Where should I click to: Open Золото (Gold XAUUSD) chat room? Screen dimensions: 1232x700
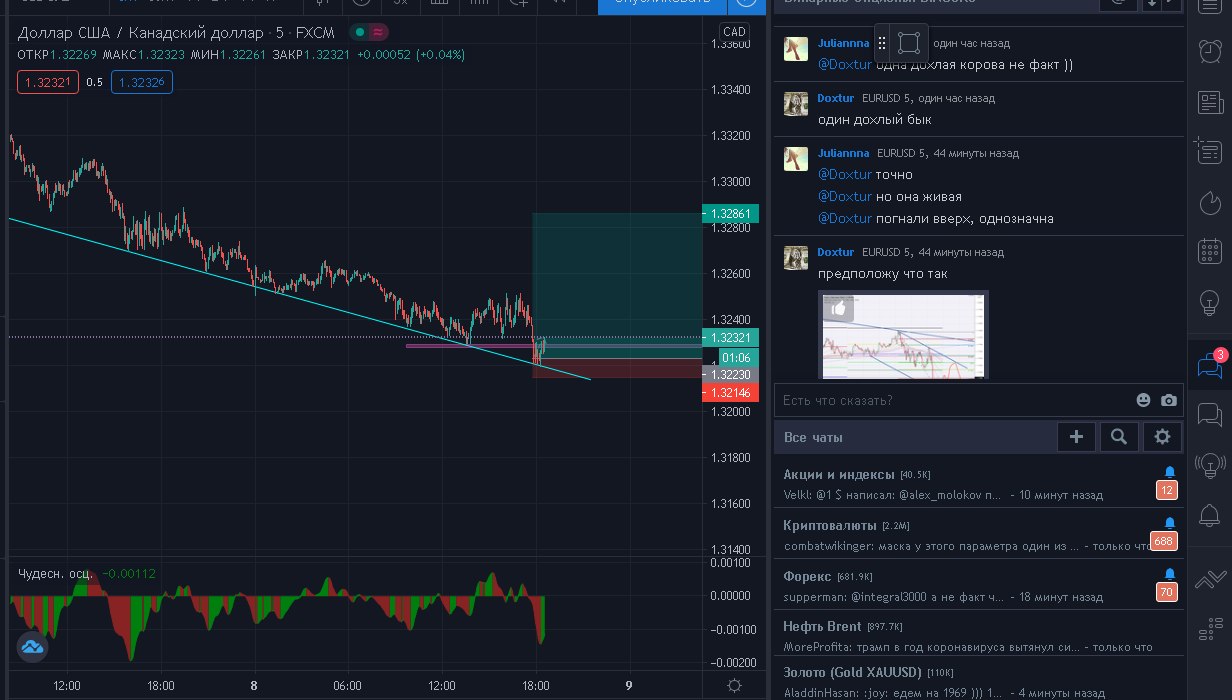(979, 680)
